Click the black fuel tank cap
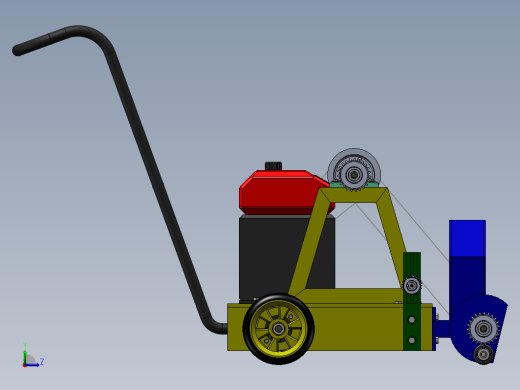Viewport: 520px width, 390px height. (273, 166)
